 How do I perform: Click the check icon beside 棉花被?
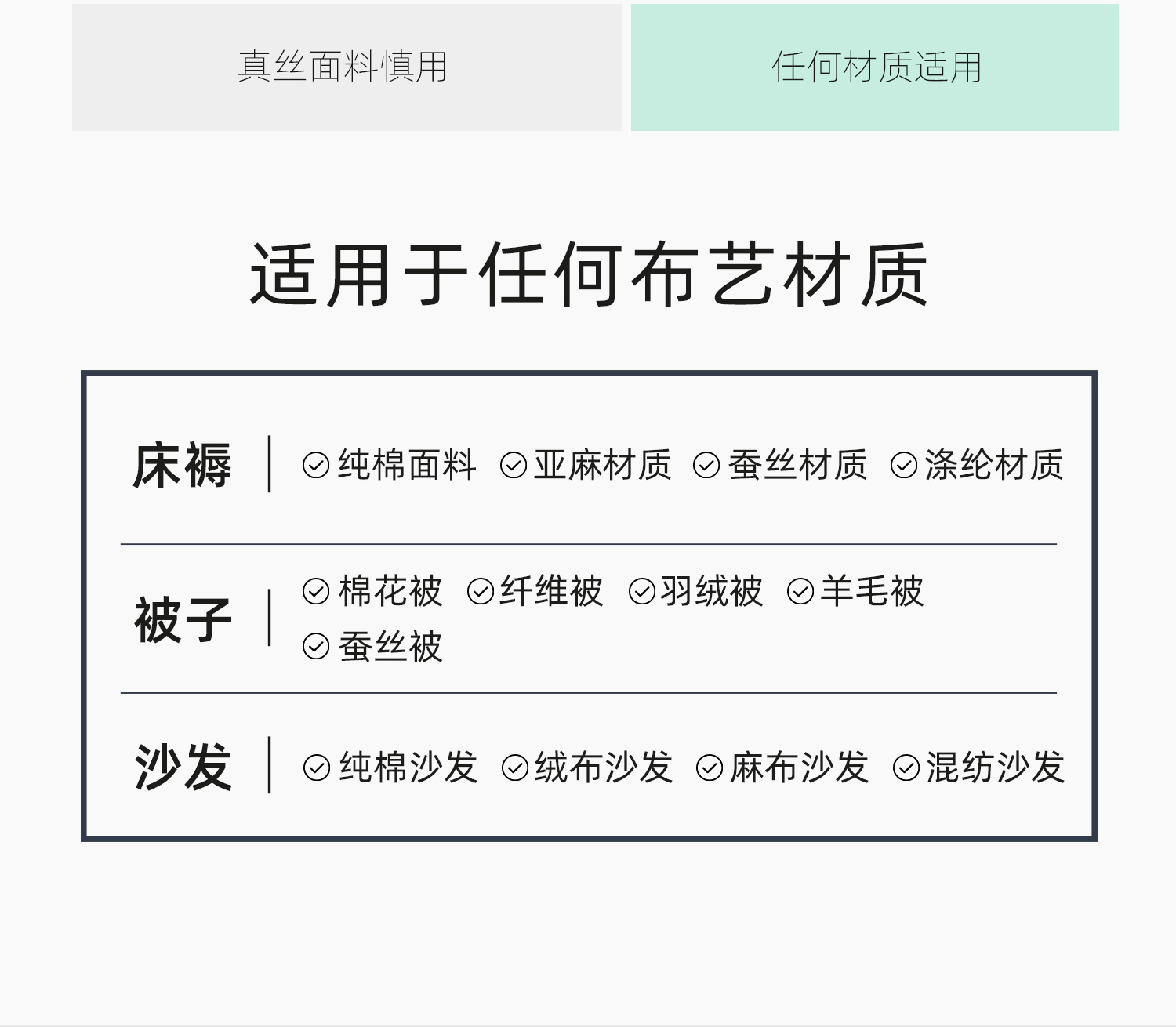pyautogui.click(x=316, y=592)
